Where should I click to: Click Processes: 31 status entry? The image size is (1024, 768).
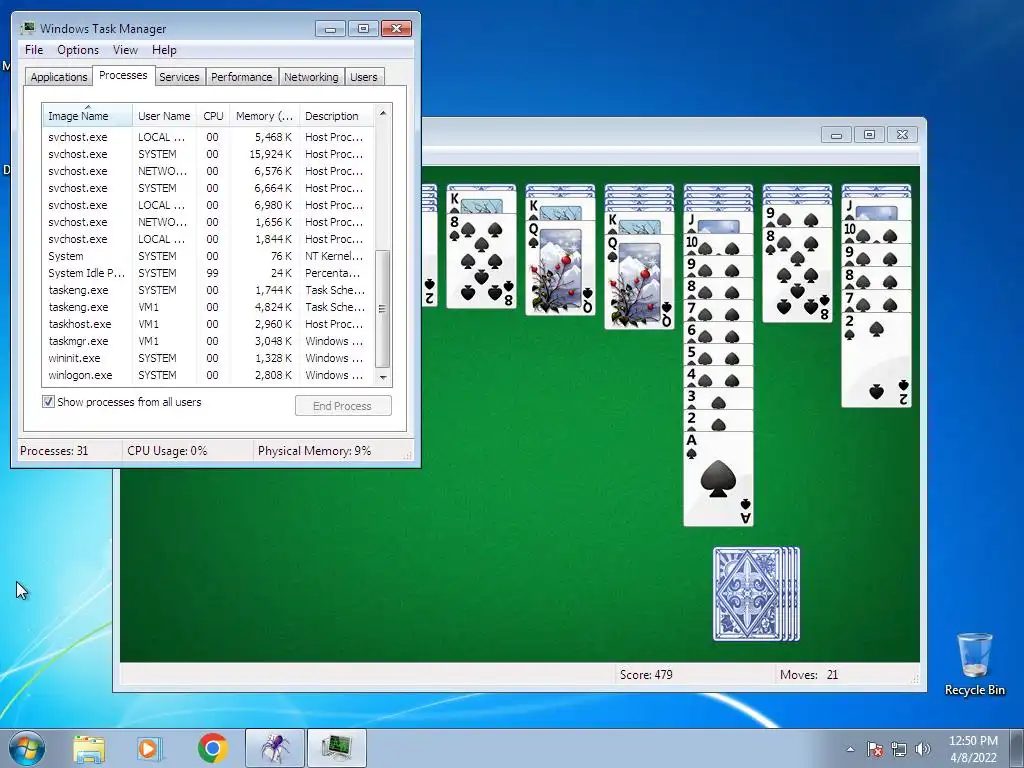click(54, 451)
